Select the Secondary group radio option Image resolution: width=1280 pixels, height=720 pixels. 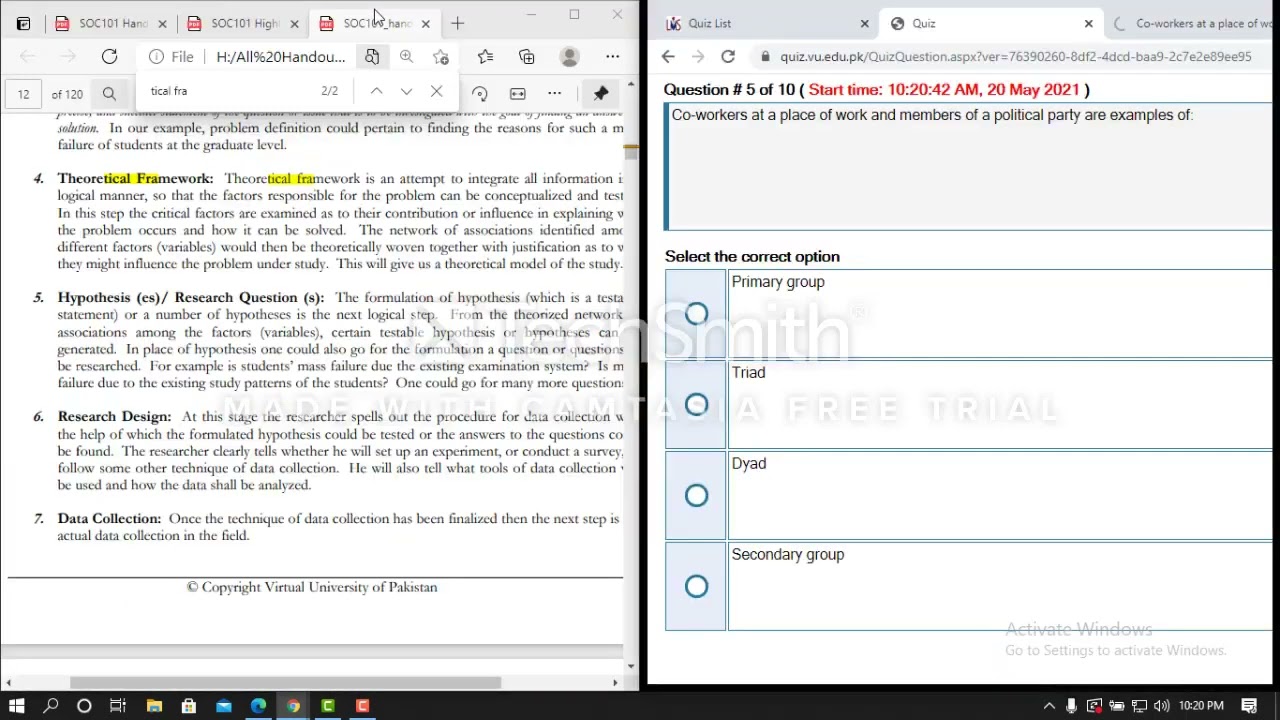pos(697,587)
